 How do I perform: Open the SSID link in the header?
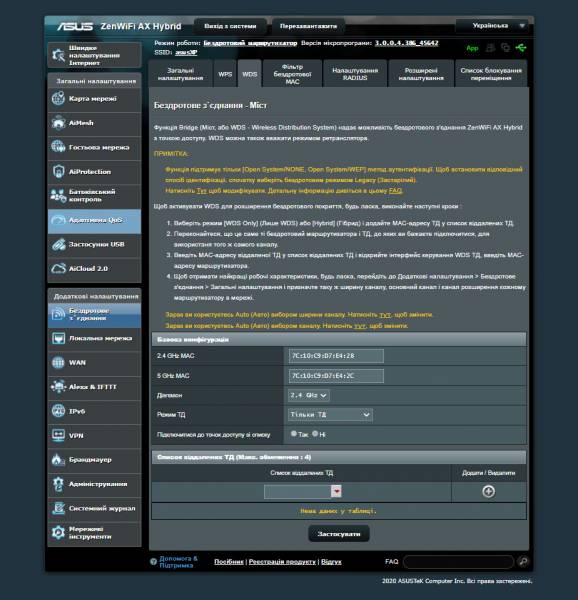(186, 52)
